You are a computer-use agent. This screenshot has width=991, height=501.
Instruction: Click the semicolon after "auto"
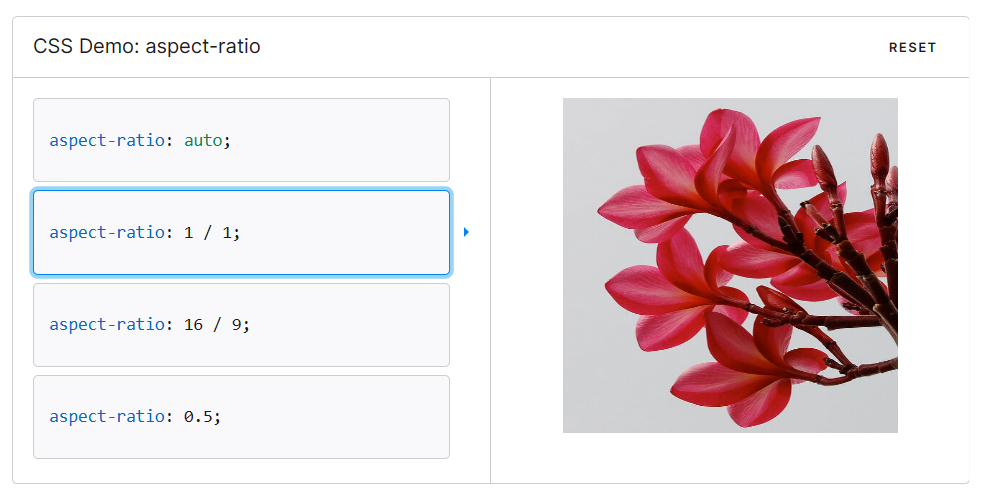coord(227,140)
